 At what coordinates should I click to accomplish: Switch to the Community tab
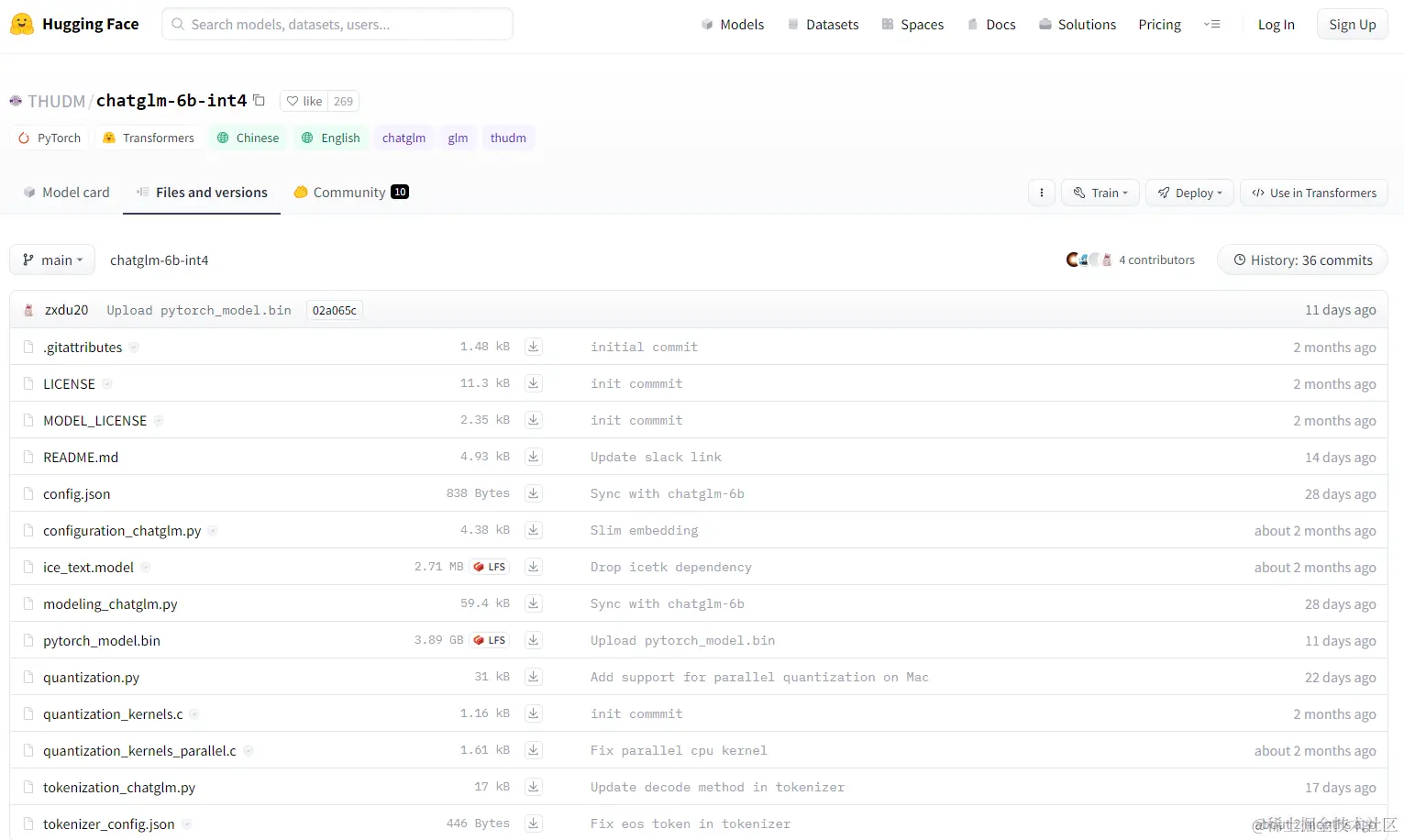pyautogui.click(x=351, y=192)
